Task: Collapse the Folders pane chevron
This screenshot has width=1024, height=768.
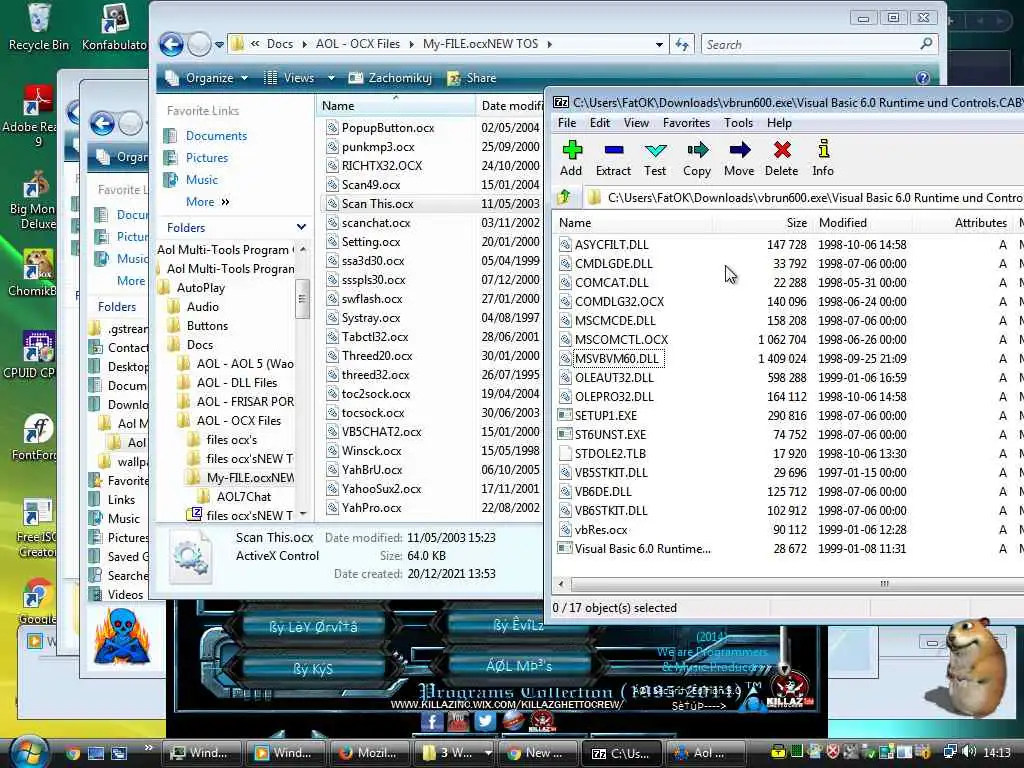Action: pos(301,227)
